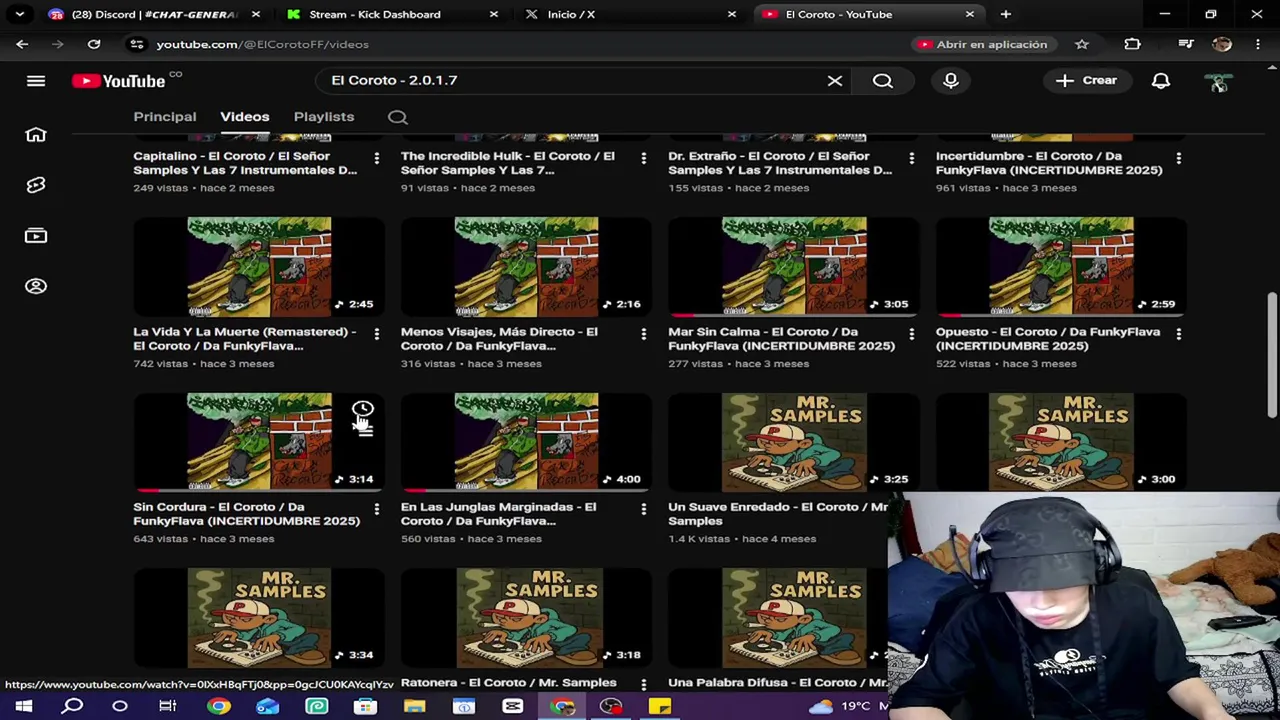Screen dimensions: 1280x720
Task: Open Shorts in the YouTube sidebar
Action: pos(36,185)
